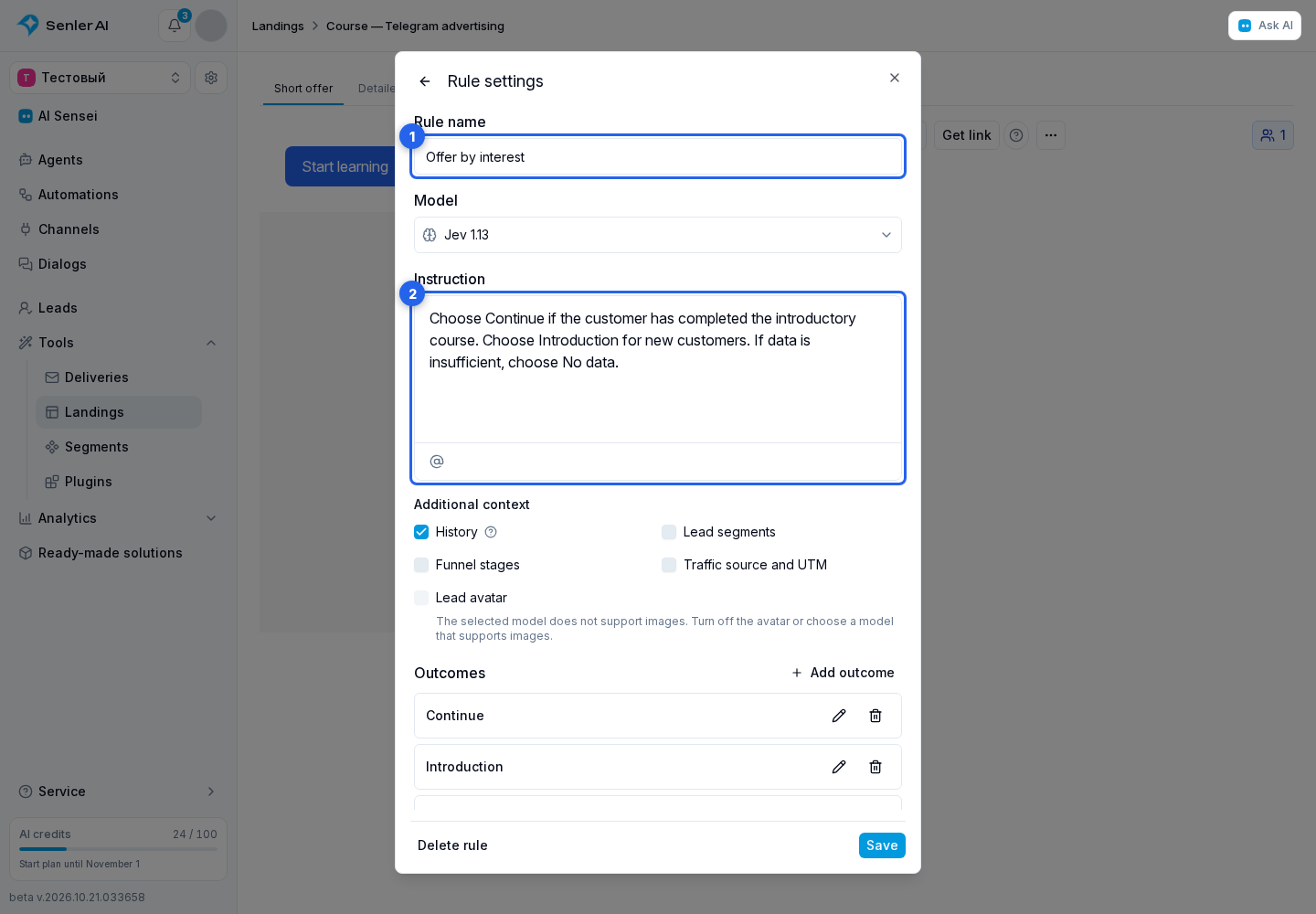
Task: Open the Model dropdown Jev 1.13
Action: pos(658,235)
